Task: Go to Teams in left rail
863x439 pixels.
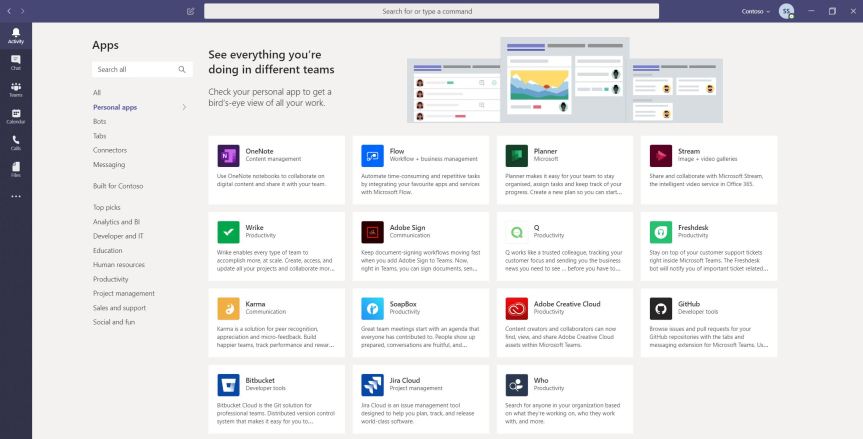Action: pos(15,89)
